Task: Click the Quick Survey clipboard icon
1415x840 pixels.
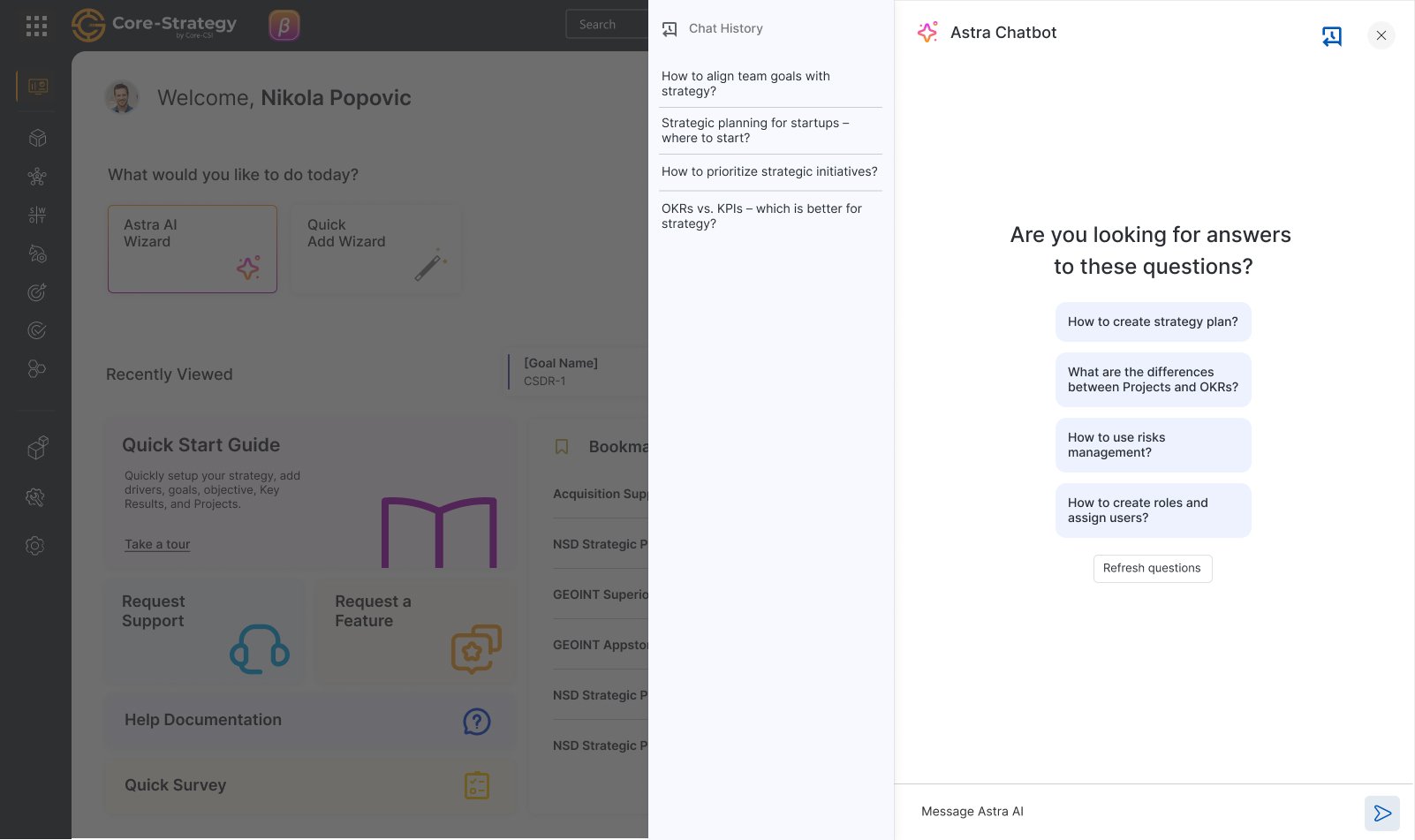Action: [477, 785]
